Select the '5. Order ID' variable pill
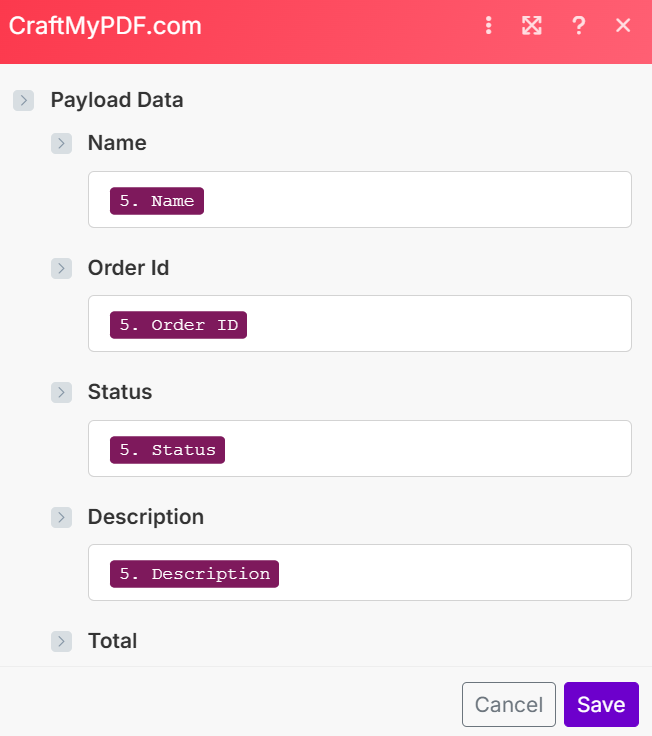Image resolution: width=652 pixels, height=736 pixels. click(x=178, y=325)
